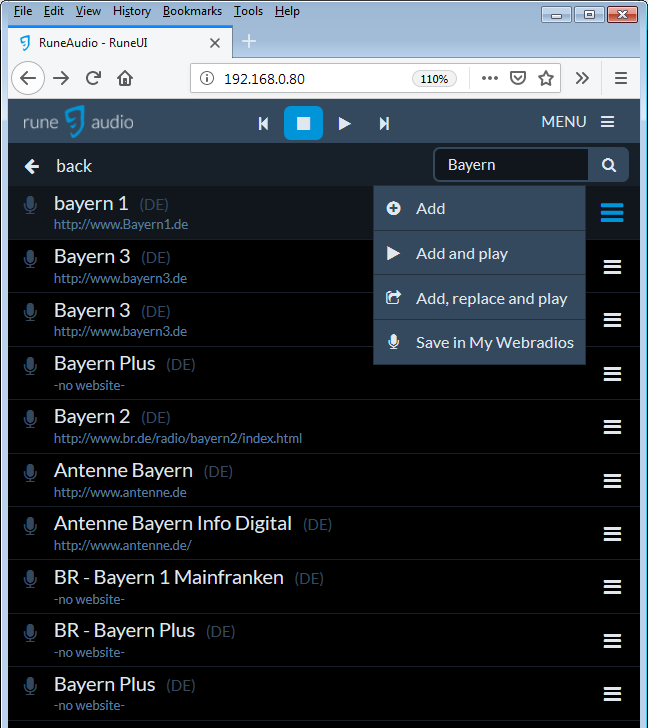Open actions for first Bayern Plus row

click(612, 374)
